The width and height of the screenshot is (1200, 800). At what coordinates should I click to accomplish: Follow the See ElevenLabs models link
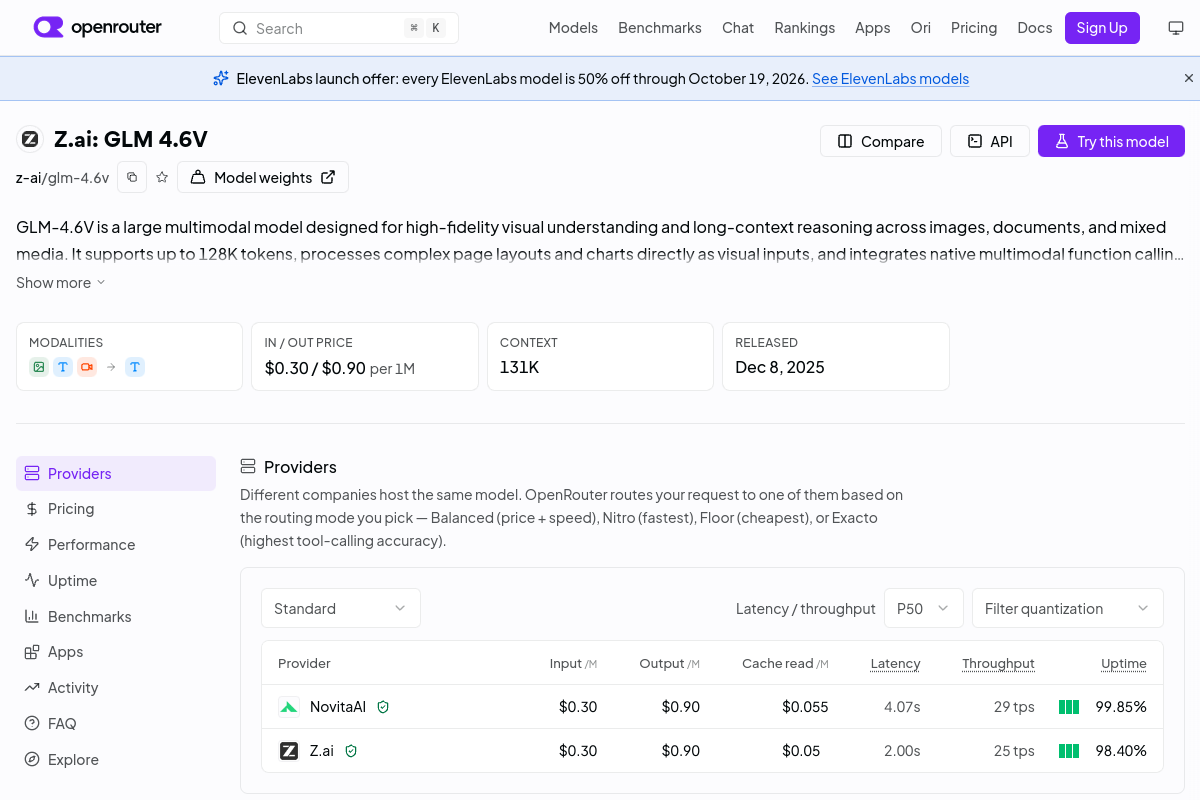pos(890,79)
